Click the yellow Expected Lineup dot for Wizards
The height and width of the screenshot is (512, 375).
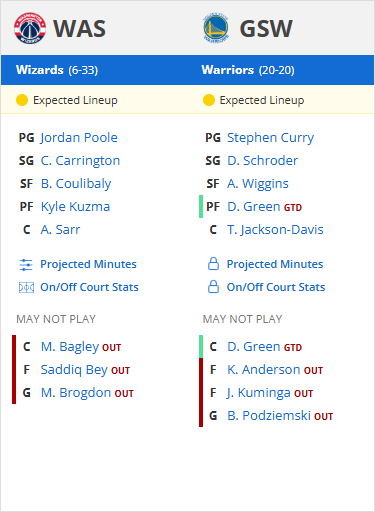tap(22, 100)
